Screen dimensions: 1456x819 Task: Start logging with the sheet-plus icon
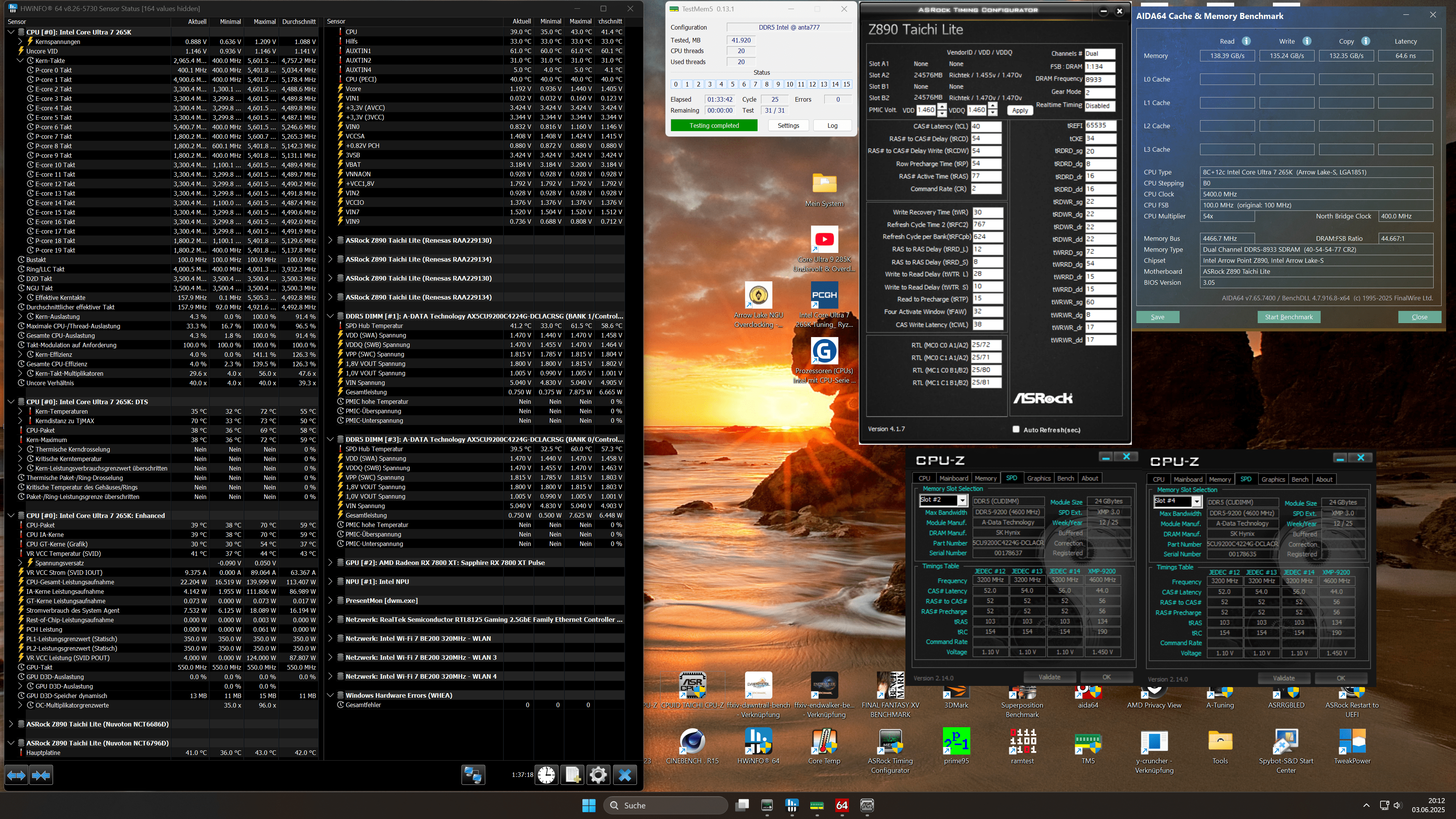coord(572,775)
